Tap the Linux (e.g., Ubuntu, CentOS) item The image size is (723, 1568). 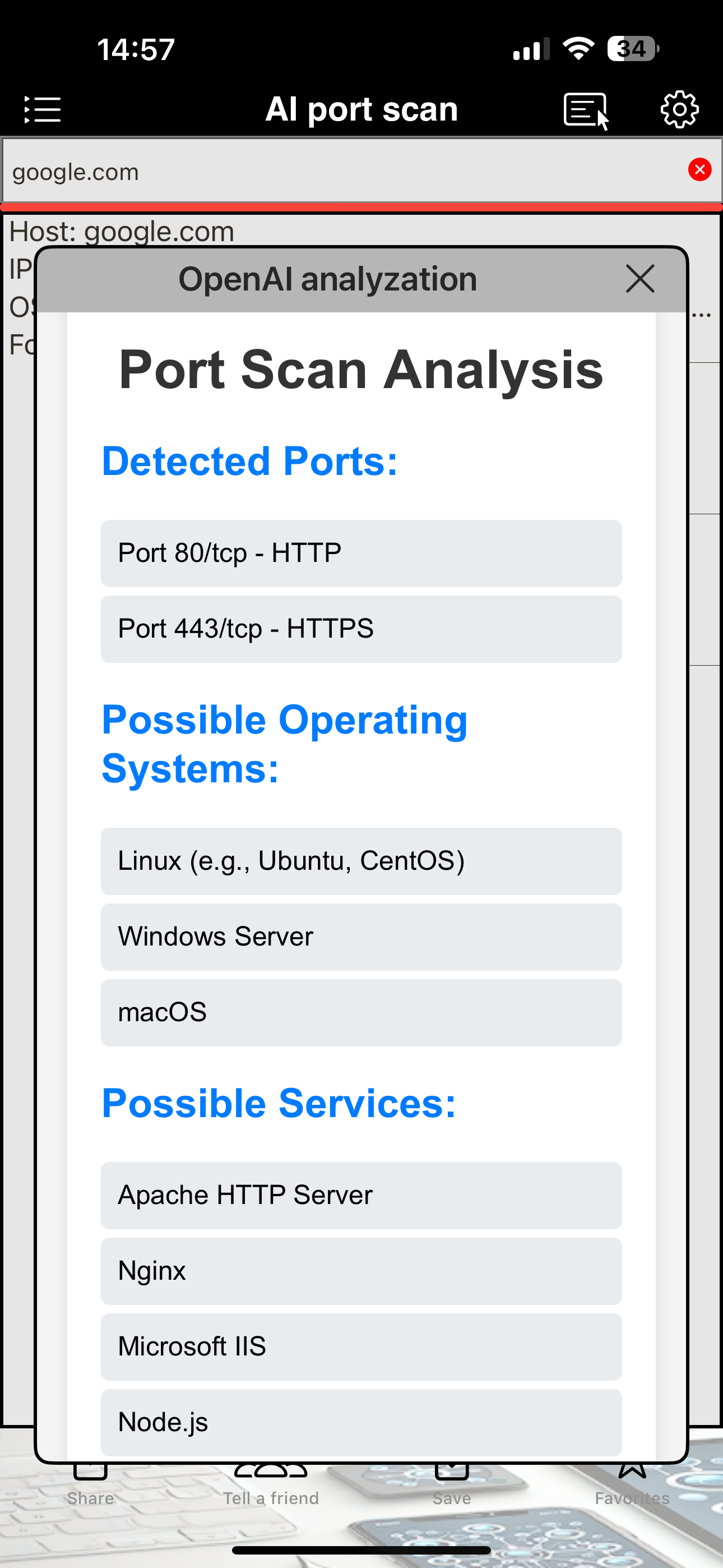[361, 861]
